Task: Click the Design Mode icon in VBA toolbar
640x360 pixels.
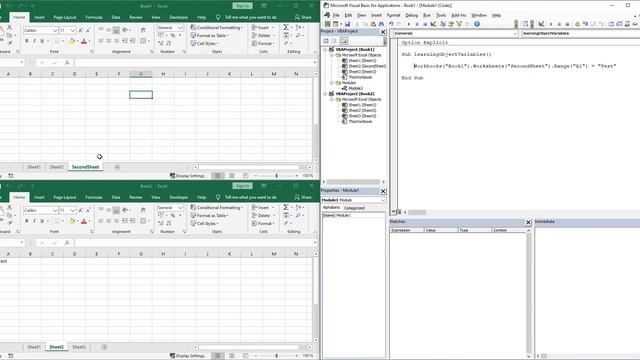Action: click(x=433, y=24)
